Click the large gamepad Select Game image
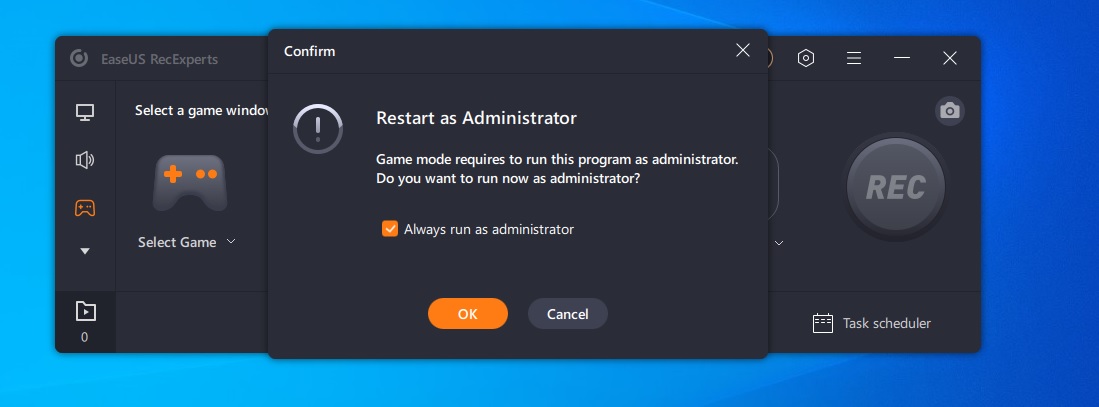This screenshot has height=407, width=1099. coord(190,183)
